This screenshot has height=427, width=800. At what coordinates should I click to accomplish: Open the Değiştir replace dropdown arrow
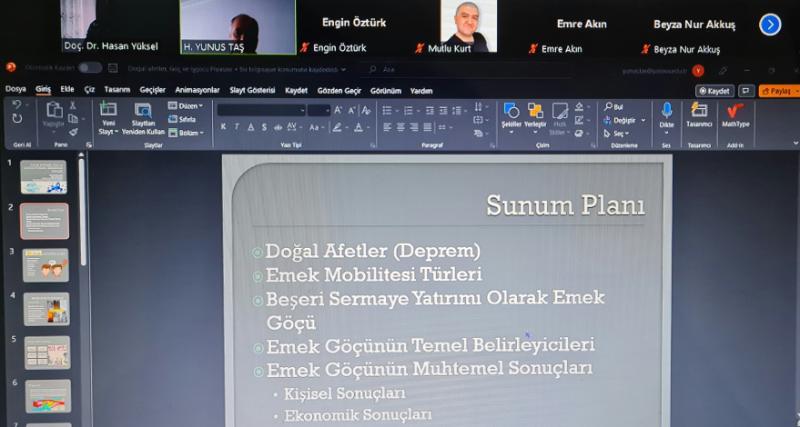[x=643, y=120]
